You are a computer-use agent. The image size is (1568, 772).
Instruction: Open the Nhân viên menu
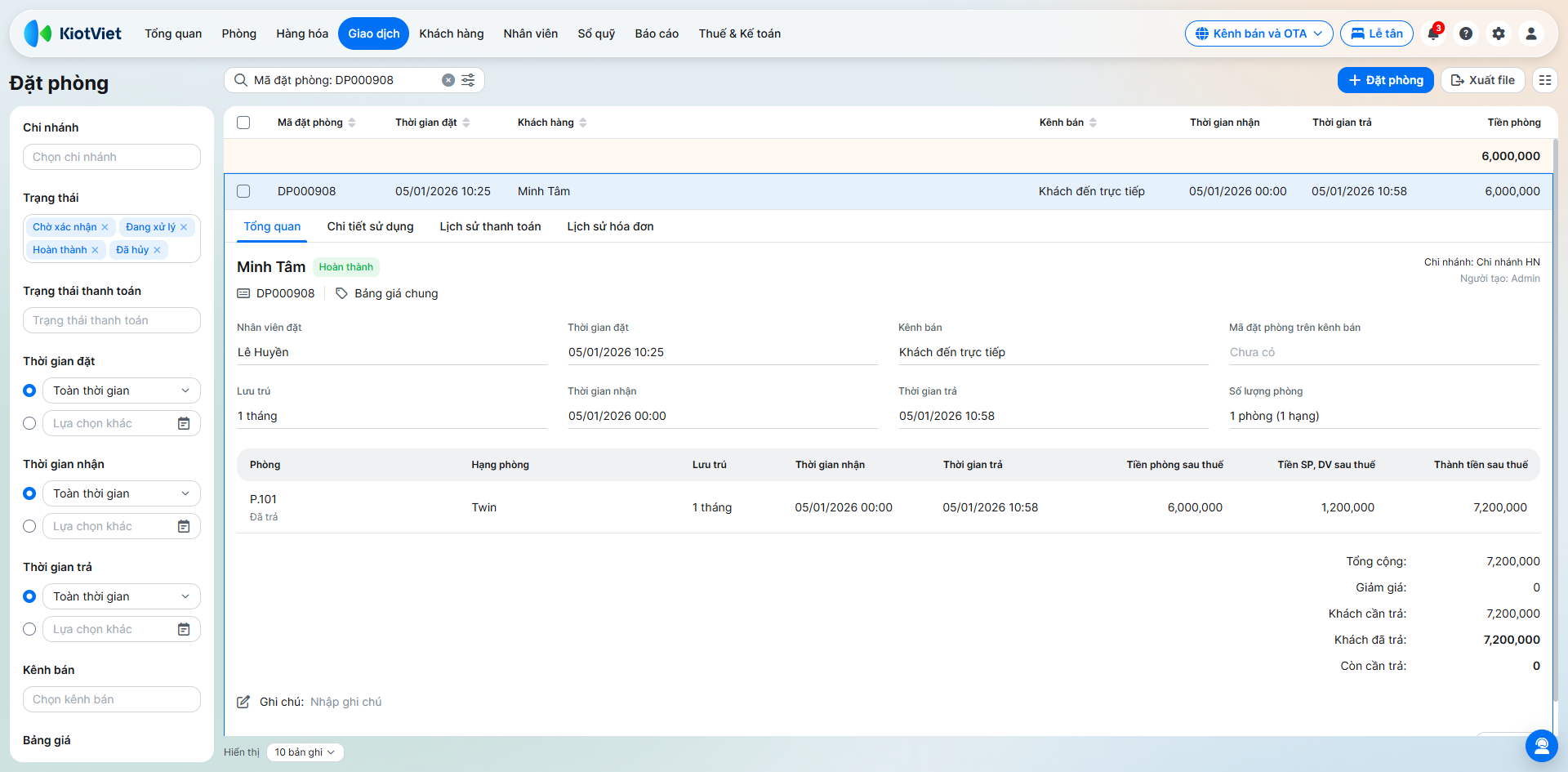[531, 33]
